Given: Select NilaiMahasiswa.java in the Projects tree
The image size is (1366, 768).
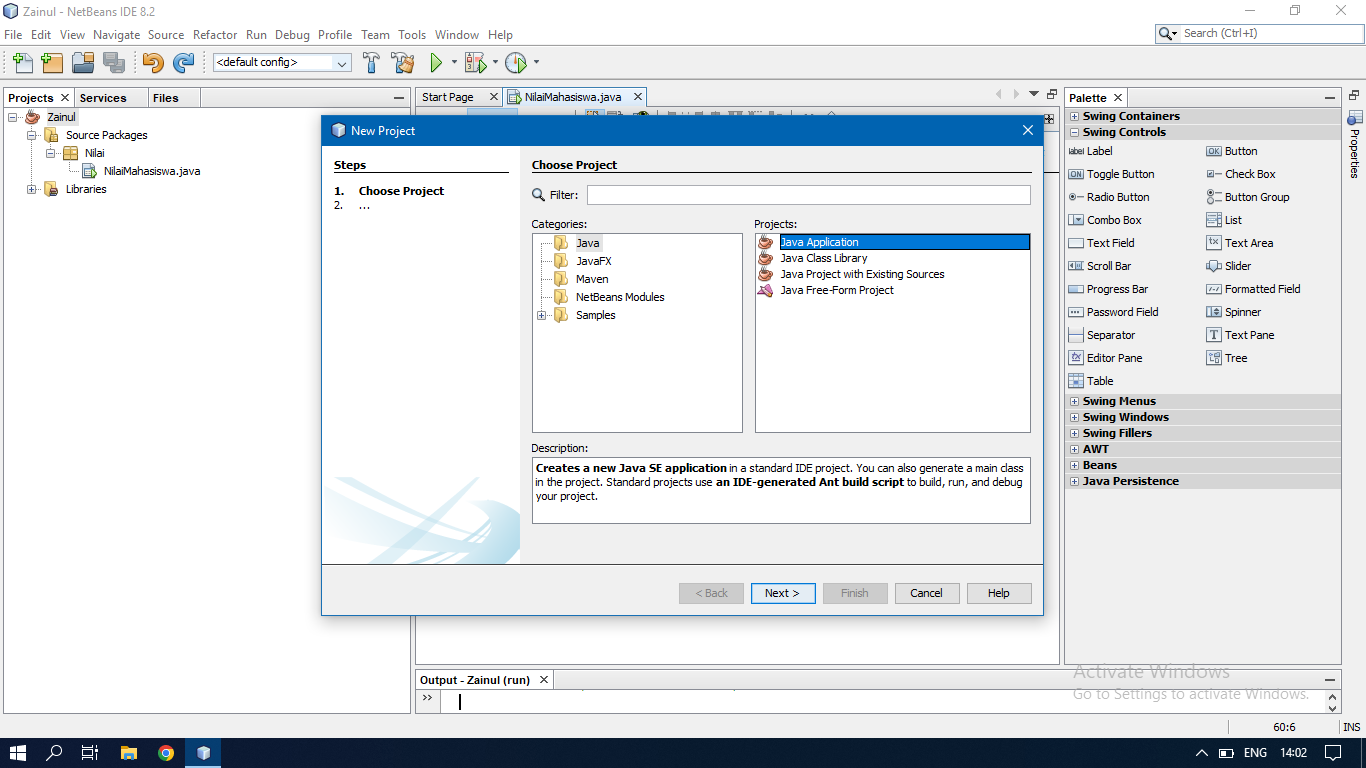Looking at the screenshot, I should [x=151, y=171].
